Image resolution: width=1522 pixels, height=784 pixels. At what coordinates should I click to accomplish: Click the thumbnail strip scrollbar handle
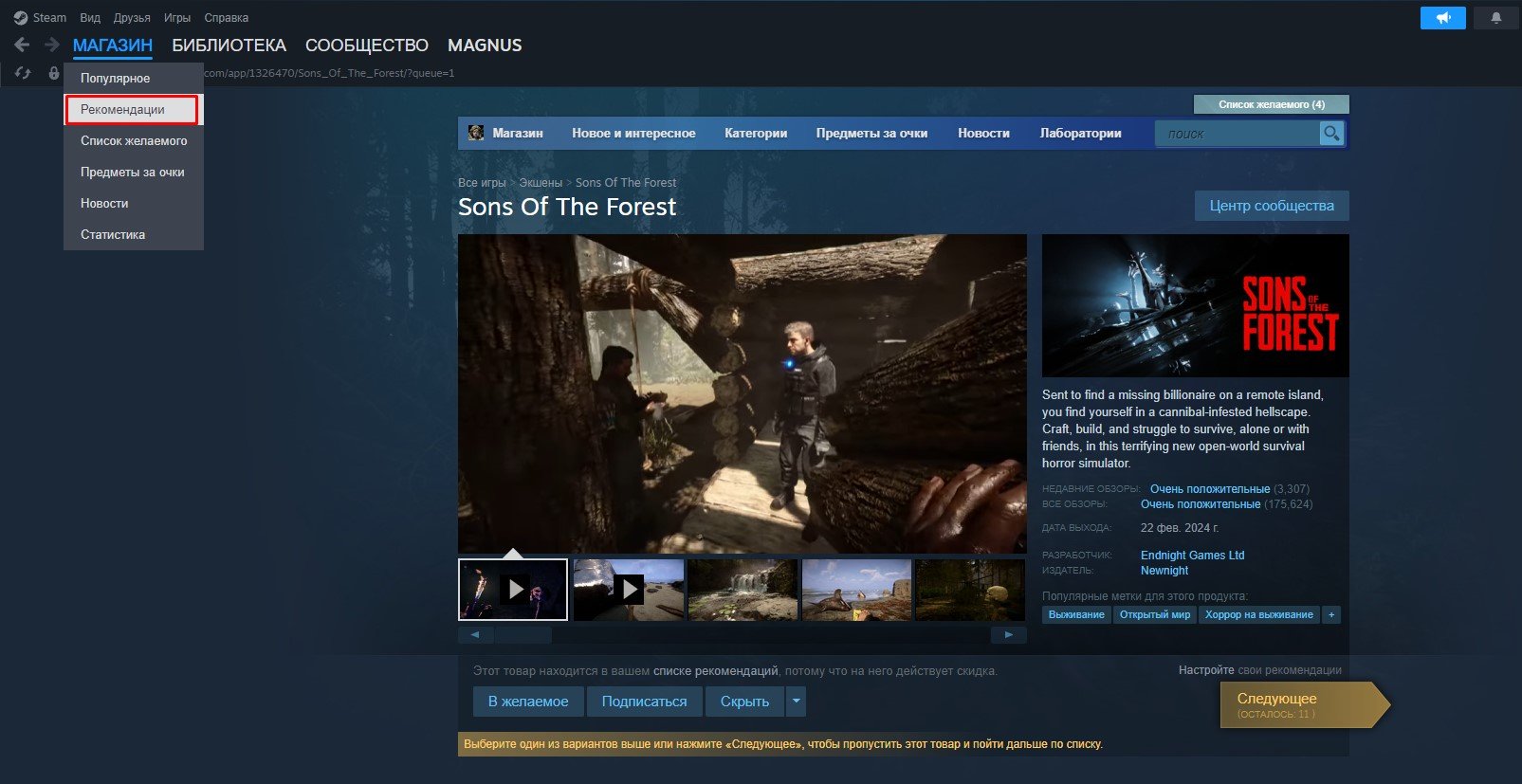click(523, 635)
